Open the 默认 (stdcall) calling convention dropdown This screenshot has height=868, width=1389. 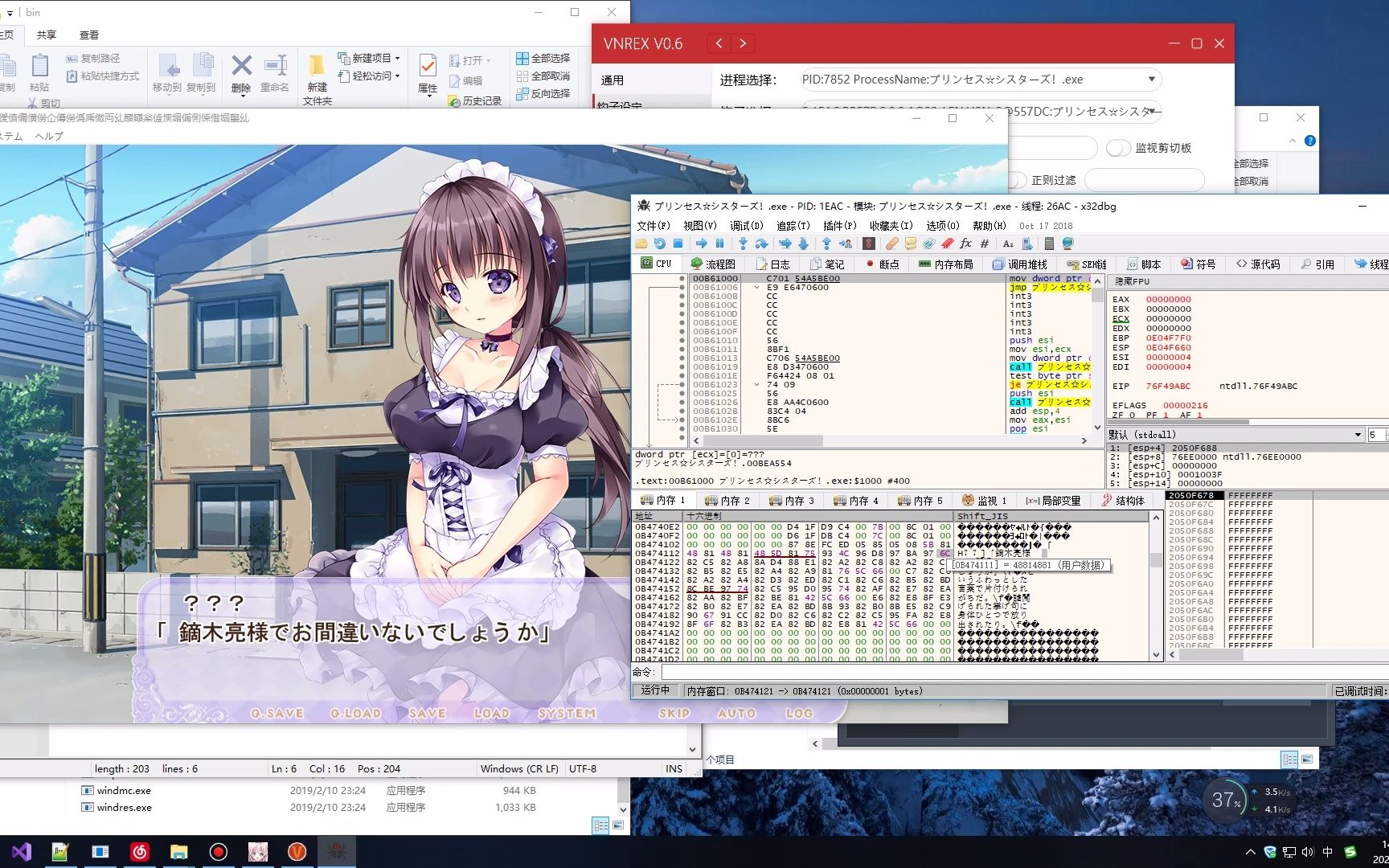tap(1235, 435)
